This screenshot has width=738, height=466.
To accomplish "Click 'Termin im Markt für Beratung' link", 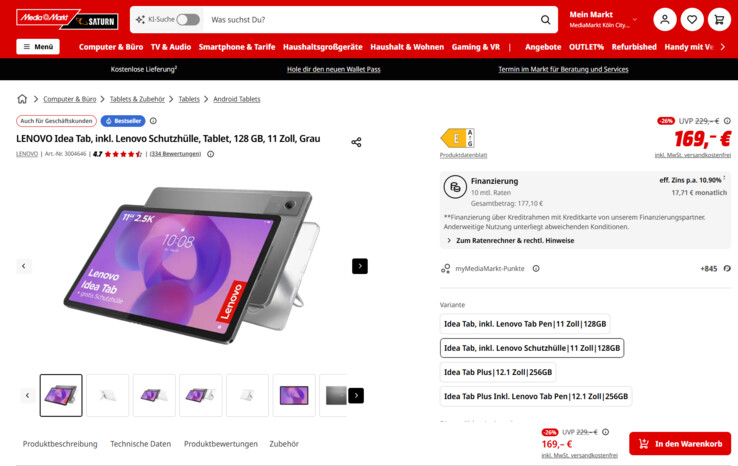I will point(563,69).
